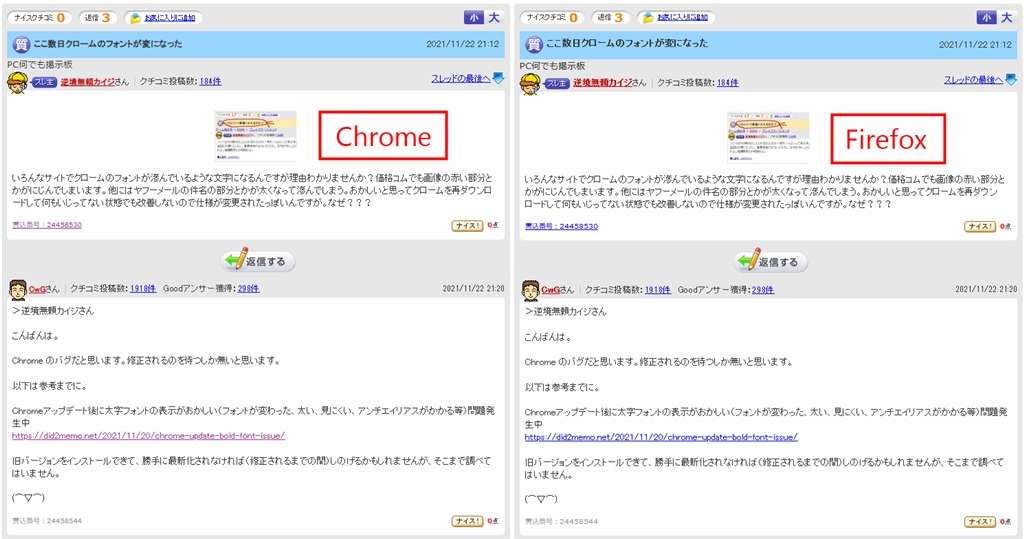Click the 質 question icon in Chrome capture
Viewport: 1024px width, 539px height.
21,44
